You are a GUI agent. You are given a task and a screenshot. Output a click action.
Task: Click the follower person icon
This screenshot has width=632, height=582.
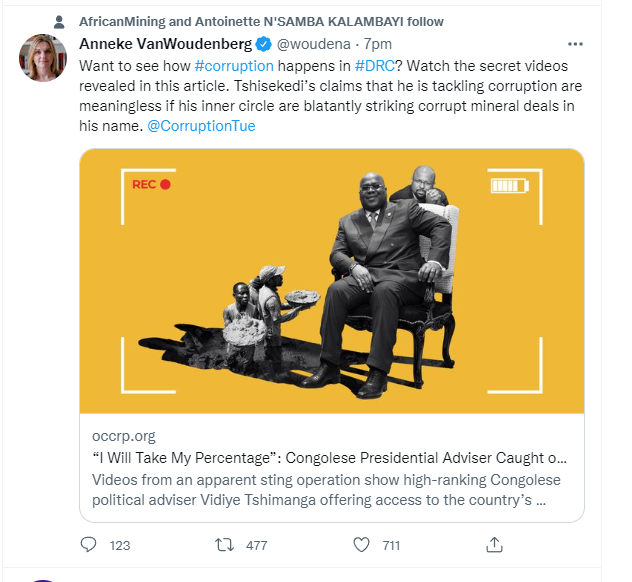(57, 22)
